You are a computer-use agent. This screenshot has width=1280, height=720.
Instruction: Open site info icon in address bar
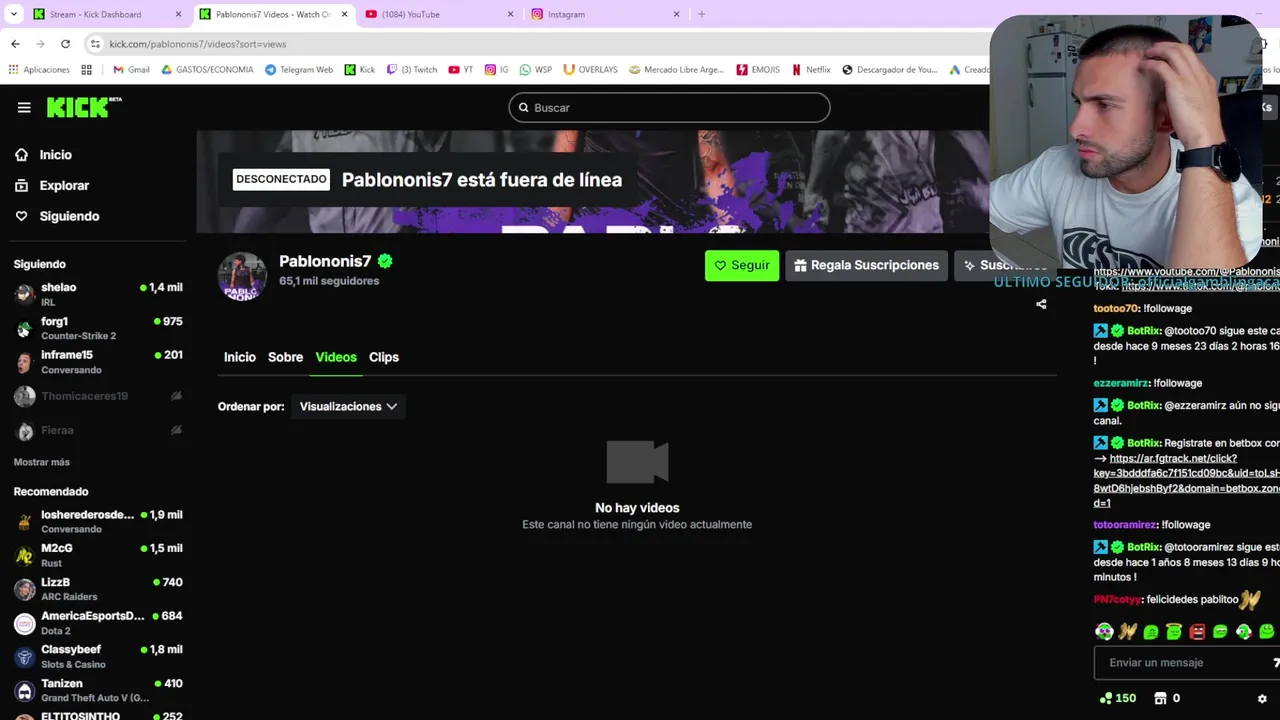(95, 44)
